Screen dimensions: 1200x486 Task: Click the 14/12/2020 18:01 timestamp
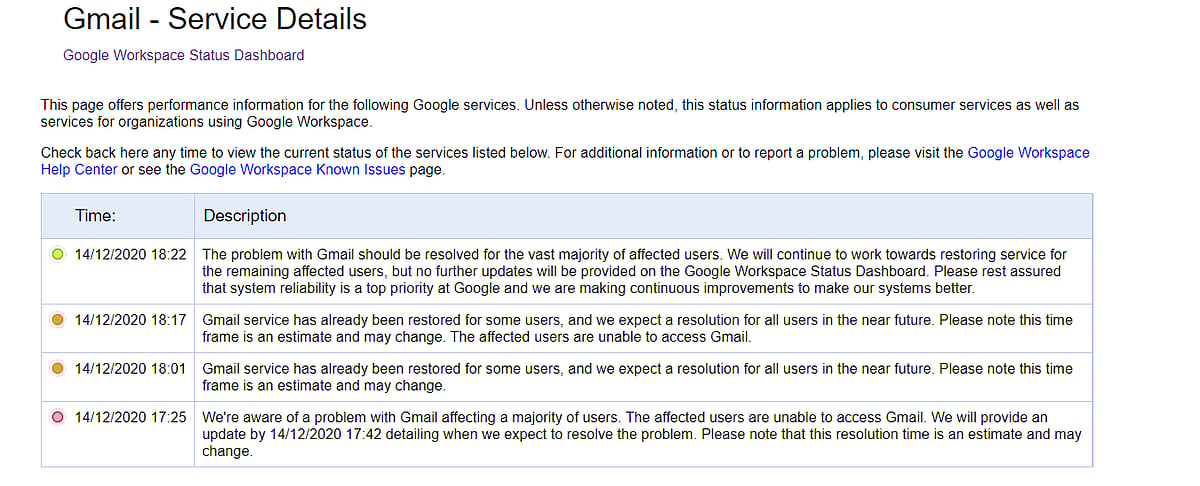[x=130, y=368]
